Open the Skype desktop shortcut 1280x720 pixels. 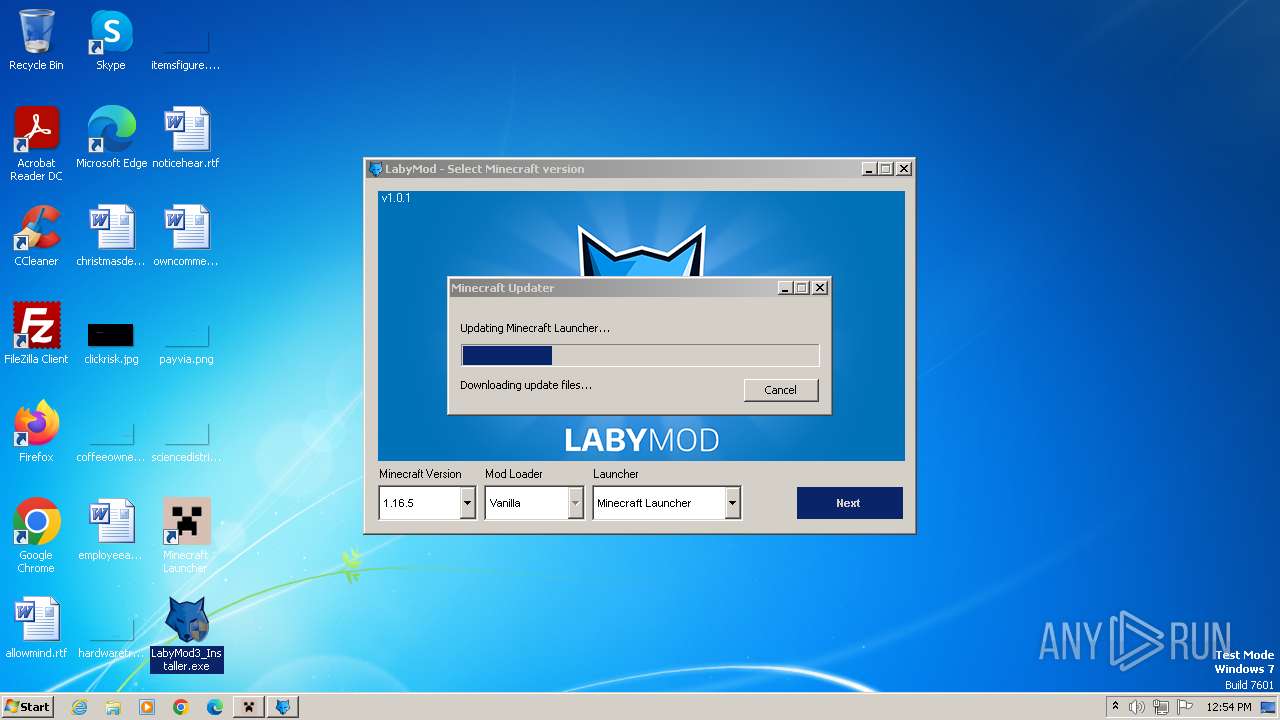coord(111,40)
